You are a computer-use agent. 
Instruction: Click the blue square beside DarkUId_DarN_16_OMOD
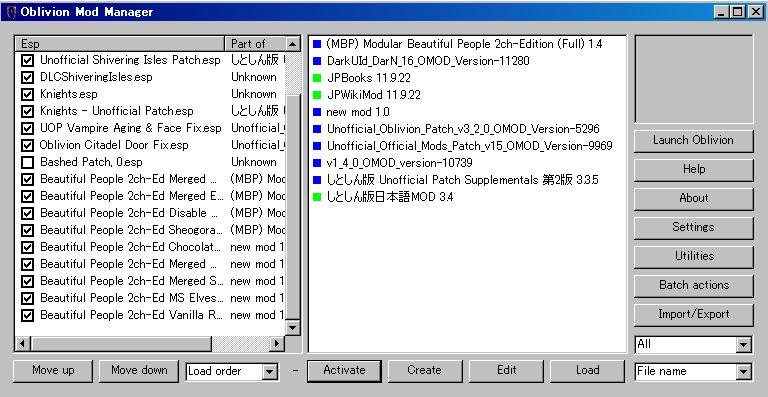pyautogui.click(x=317, y=61)
